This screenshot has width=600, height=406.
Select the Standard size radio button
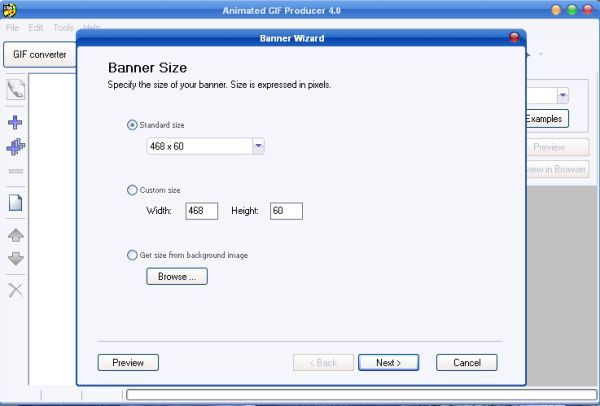pos(132,125)
